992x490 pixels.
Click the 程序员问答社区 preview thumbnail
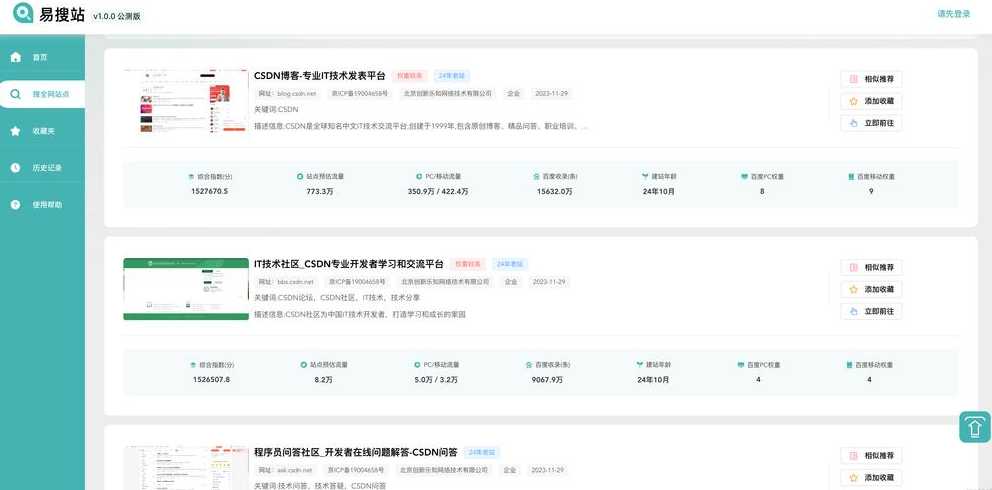(186, 468)
